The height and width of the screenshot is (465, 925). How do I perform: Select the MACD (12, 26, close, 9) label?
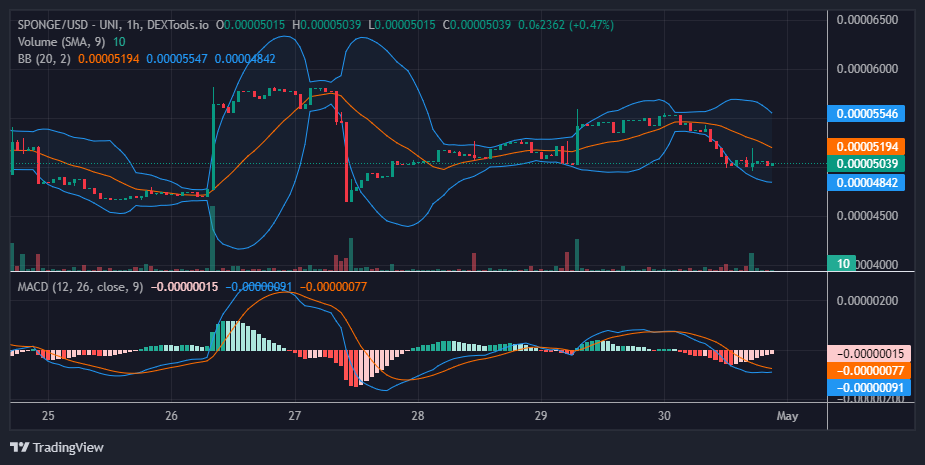pos(80,287)
